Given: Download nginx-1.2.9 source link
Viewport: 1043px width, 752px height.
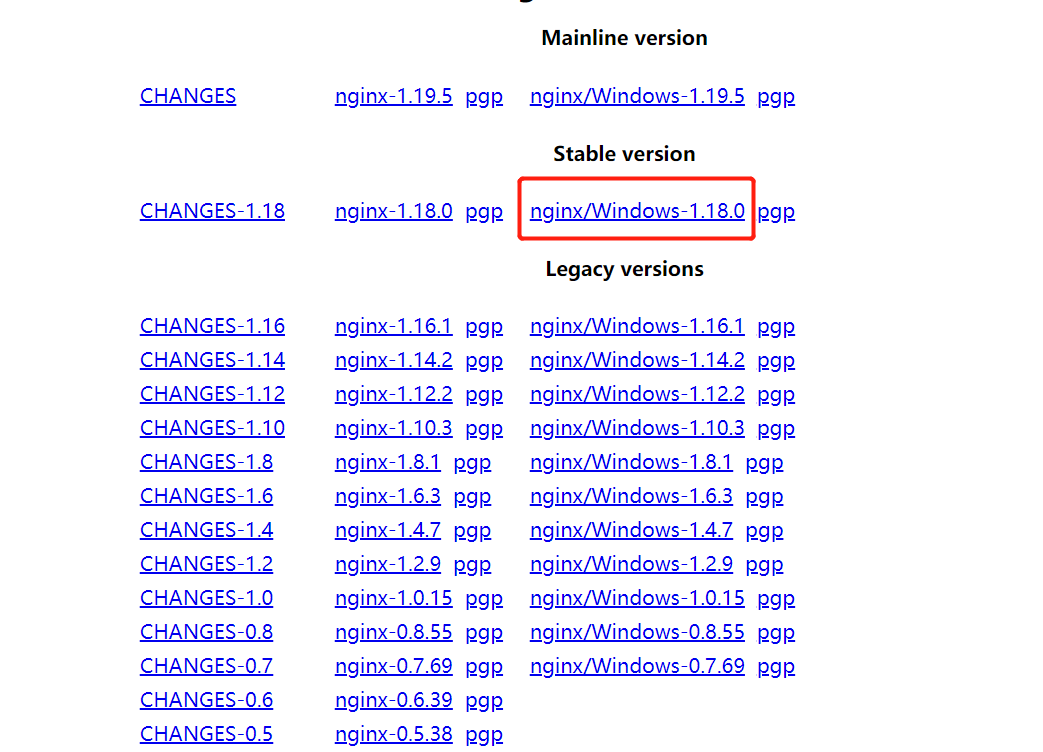Looking at the screenshot, I should (x=388, y=564).
